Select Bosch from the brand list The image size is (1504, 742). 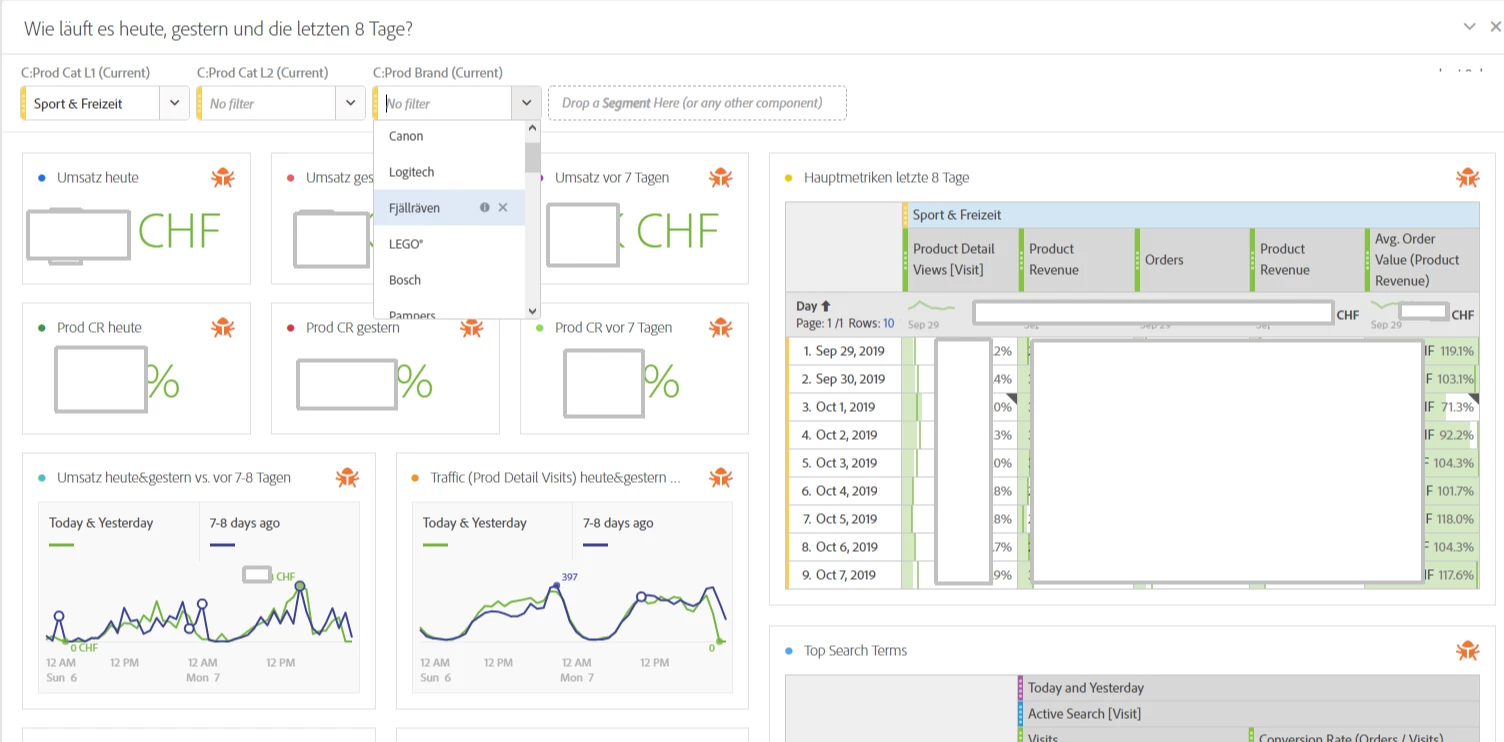pos(449,280)
